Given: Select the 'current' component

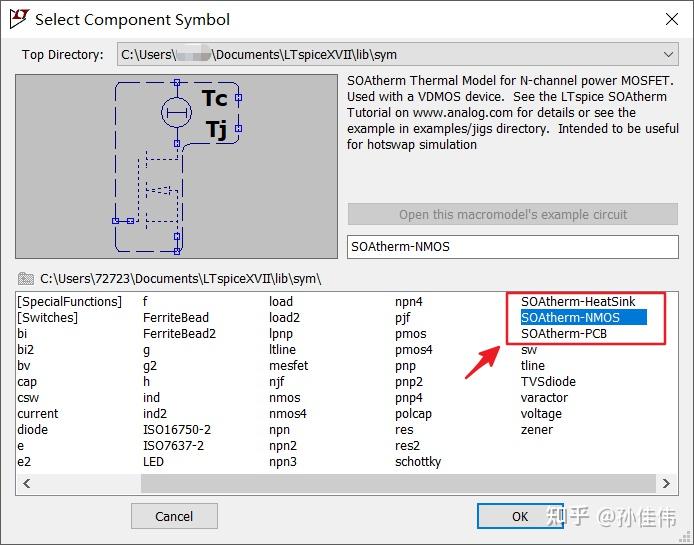Looking at the screenshot, I should pos(38,414).
